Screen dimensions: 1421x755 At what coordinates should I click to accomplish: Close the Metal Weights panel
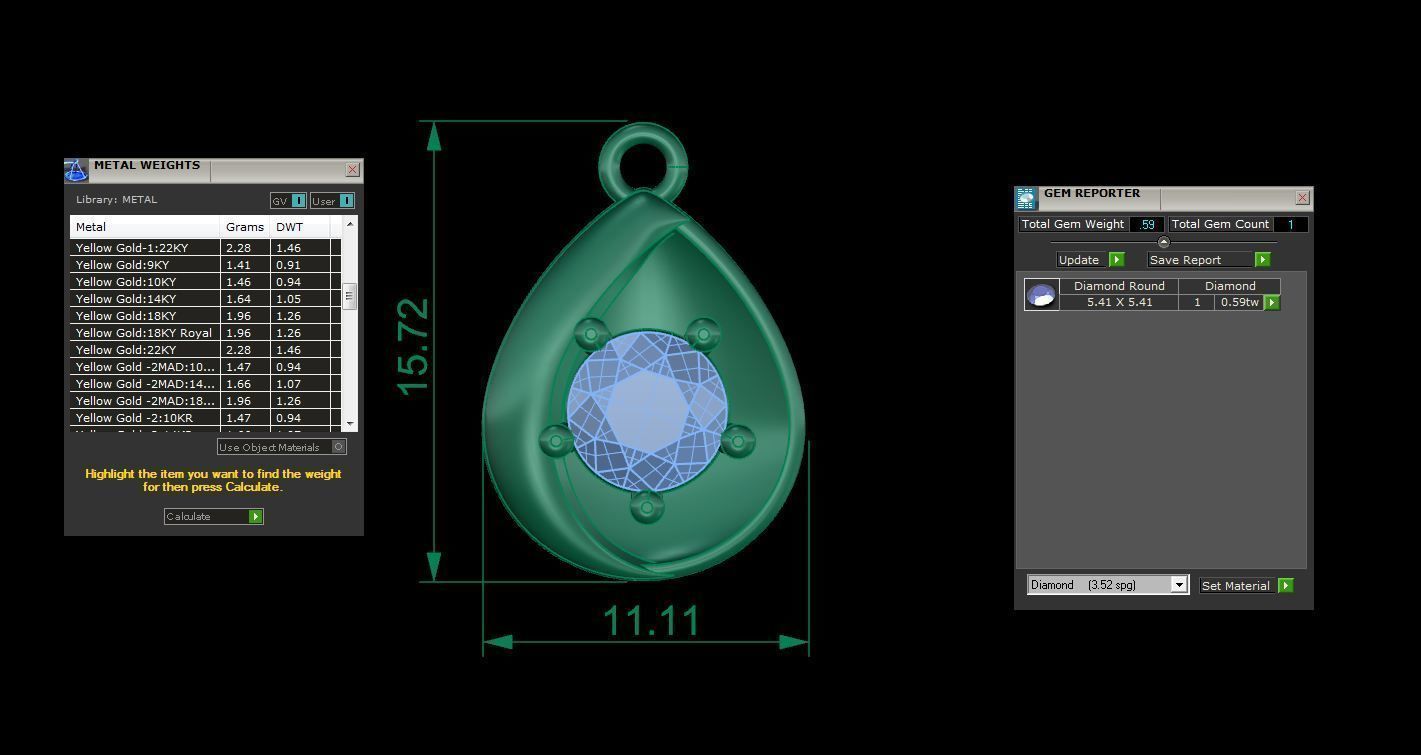(x=352, y=170)
